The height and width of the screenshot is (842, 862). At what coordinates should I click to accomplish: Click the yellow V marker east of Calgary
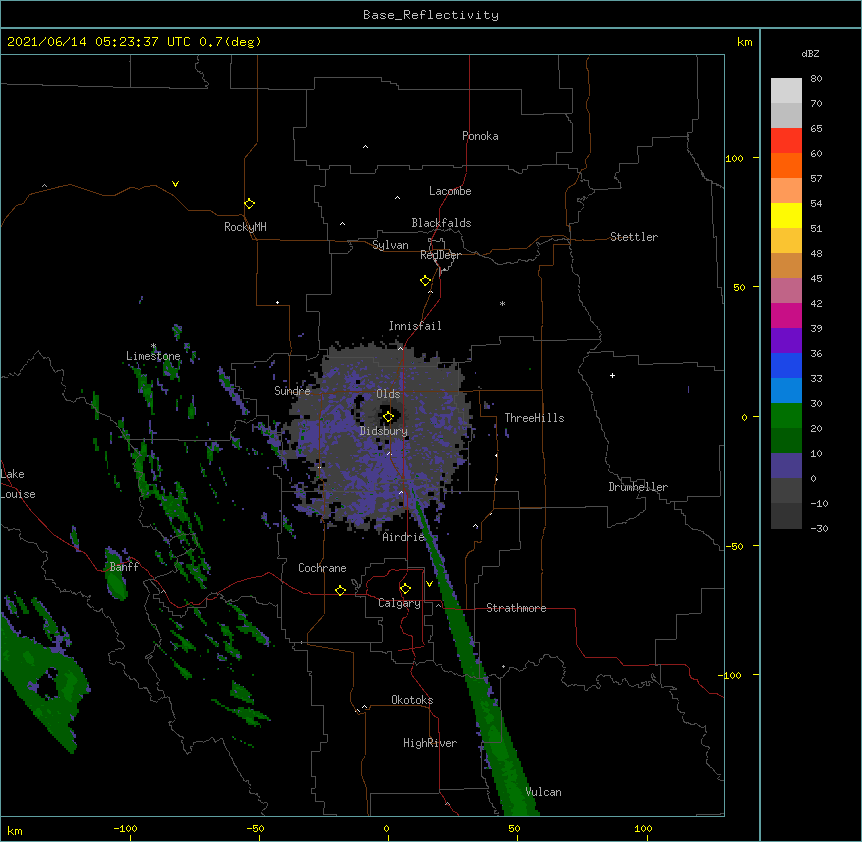pos(429,584)
